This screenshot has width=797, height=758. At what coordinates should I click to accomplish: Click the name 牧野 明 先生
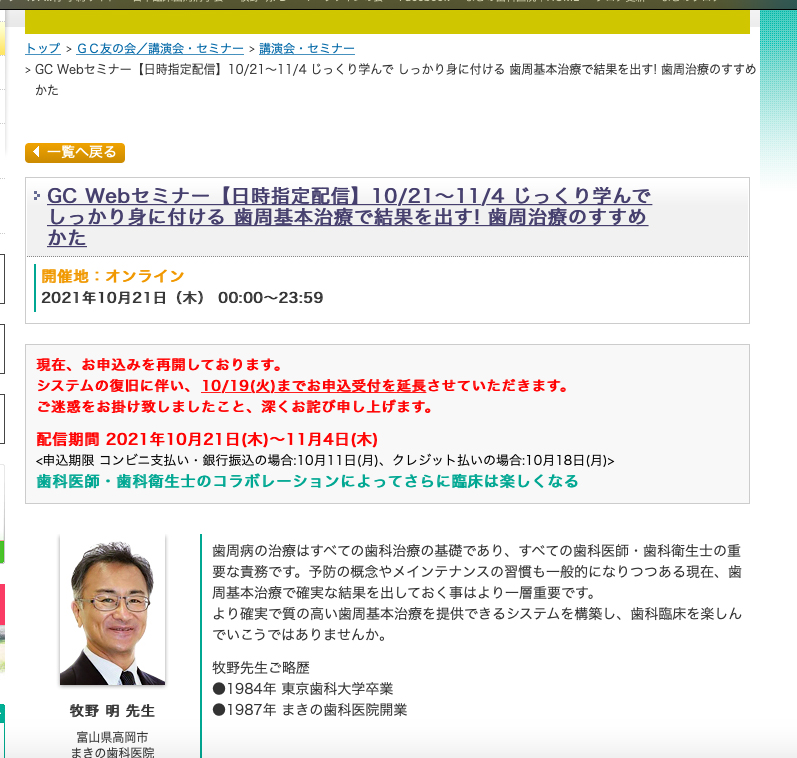point(112,711)
